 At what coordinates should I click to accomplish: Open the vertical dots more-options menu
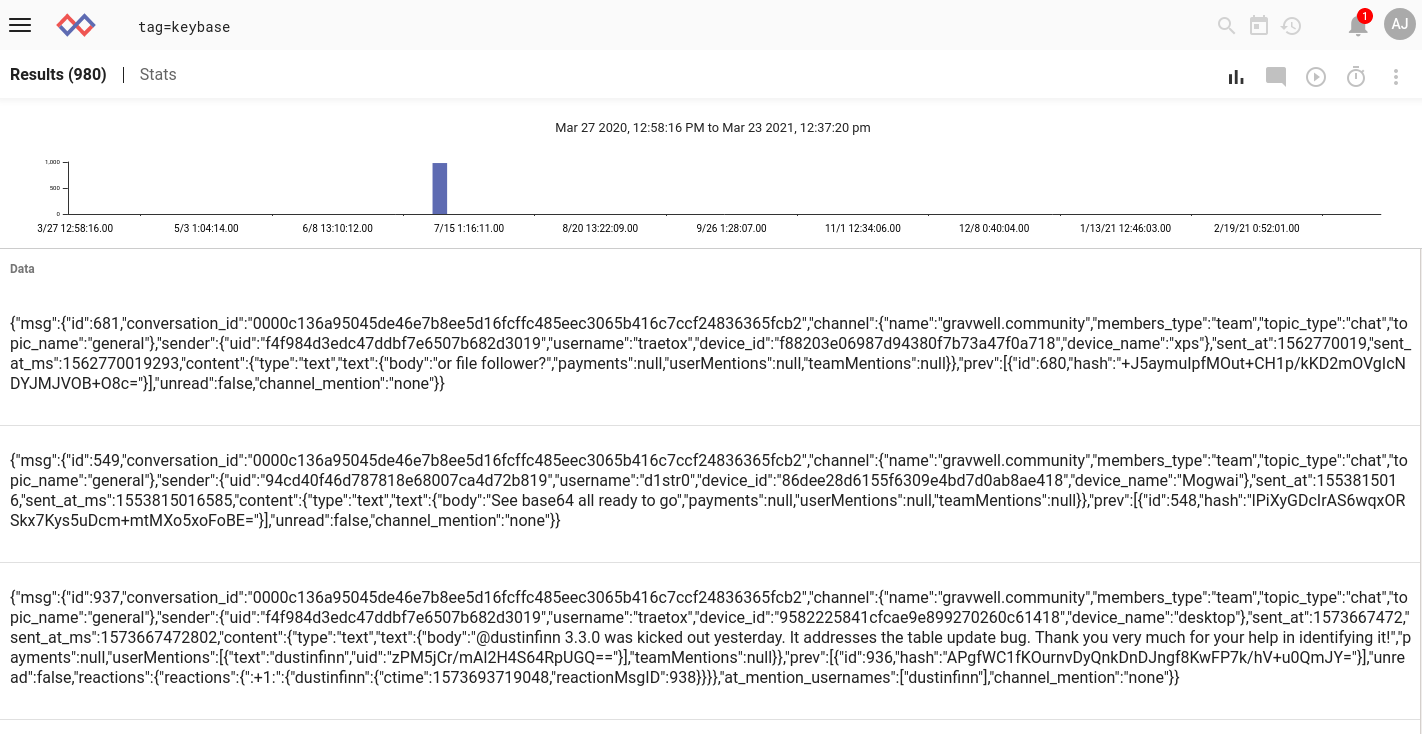pos(1396,77)
